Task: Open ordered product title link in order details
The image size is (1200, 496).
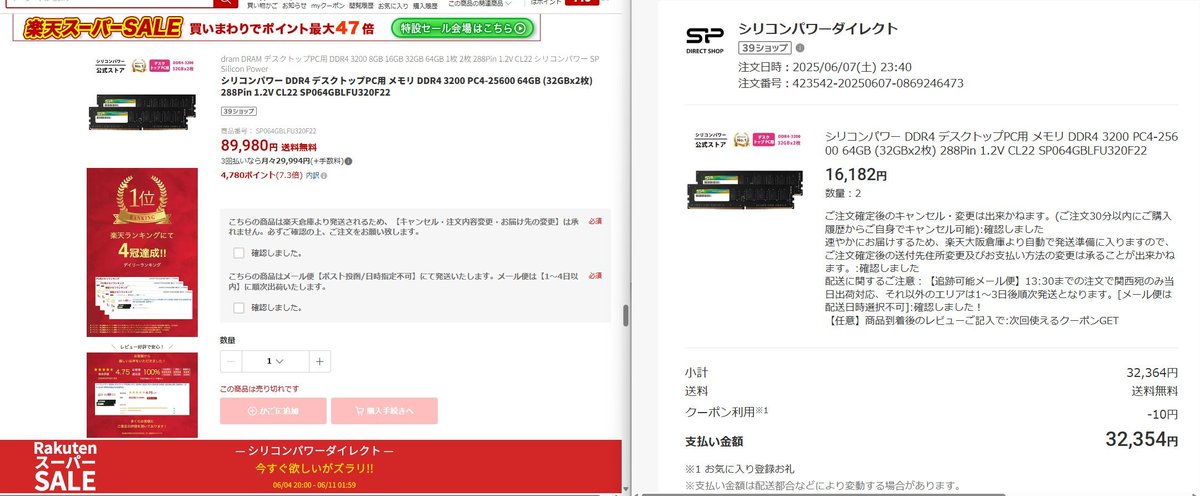Action: pos(1001,143)
